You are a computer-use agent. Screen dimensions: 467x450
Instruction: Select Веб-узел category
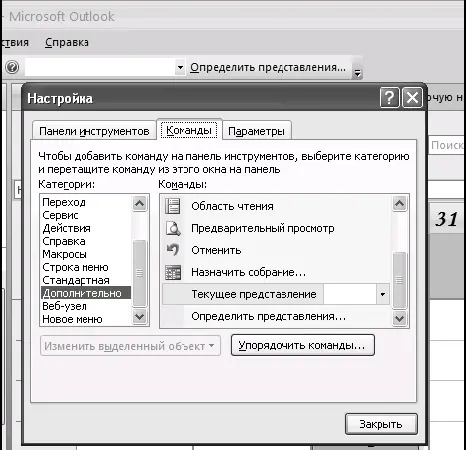86,306
